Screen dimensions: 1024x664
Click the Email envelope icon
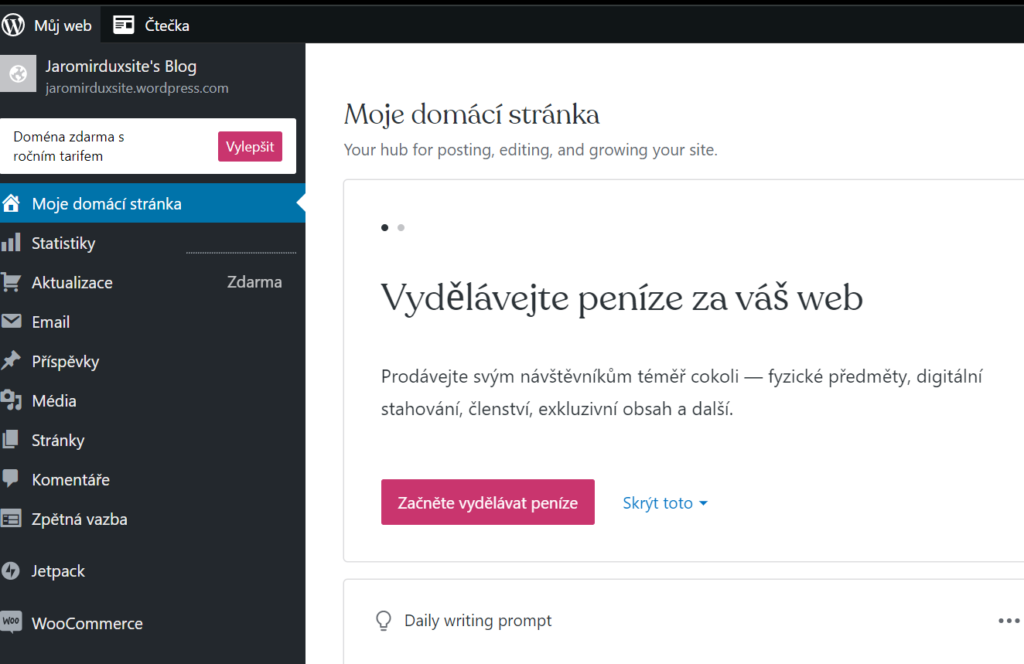[x=11, y=322]
